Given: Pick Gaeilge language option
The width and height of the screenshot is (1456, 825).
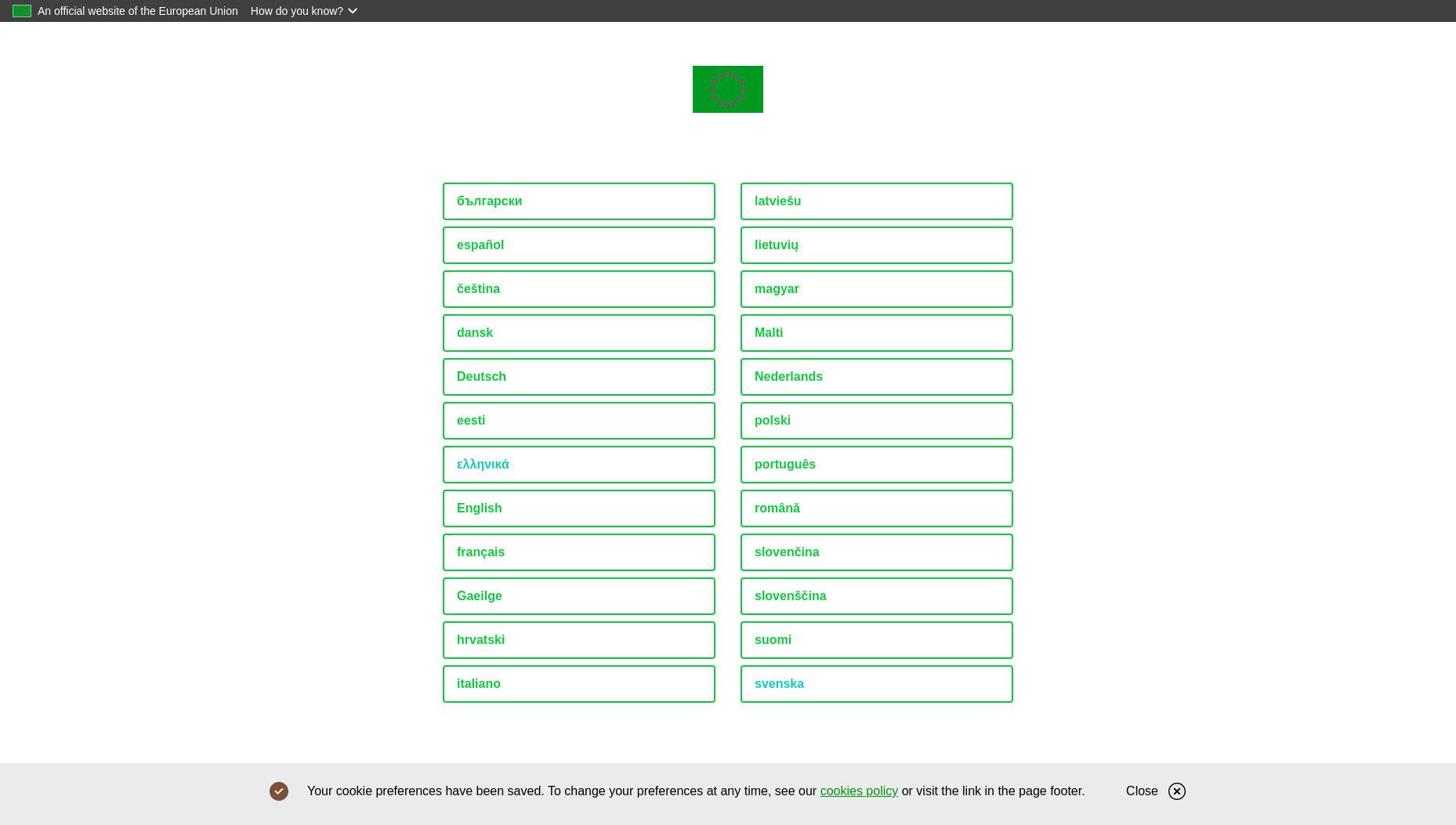Looking at the screenshot, I should [579, 596].
